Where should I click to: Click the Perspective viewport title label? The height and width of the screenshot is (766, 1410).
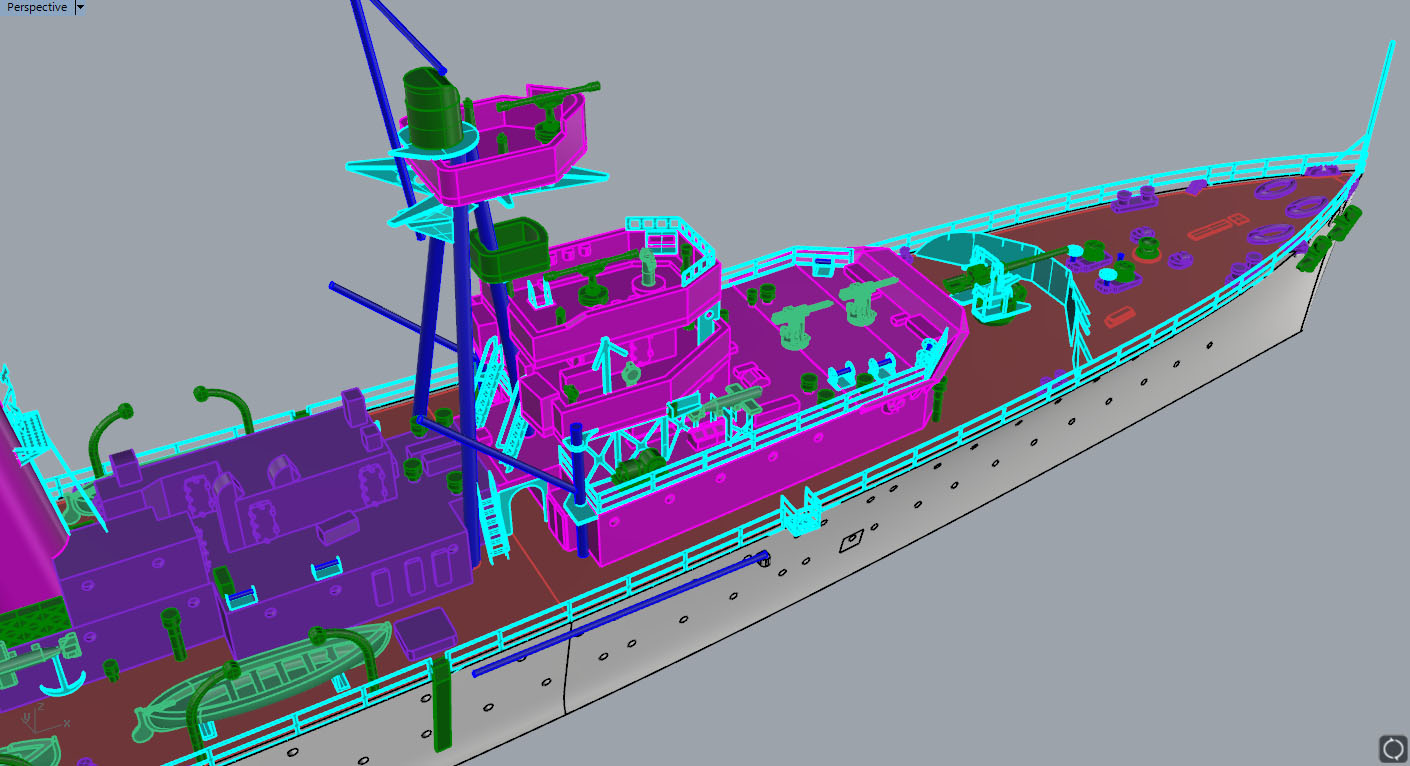(37, 7)
